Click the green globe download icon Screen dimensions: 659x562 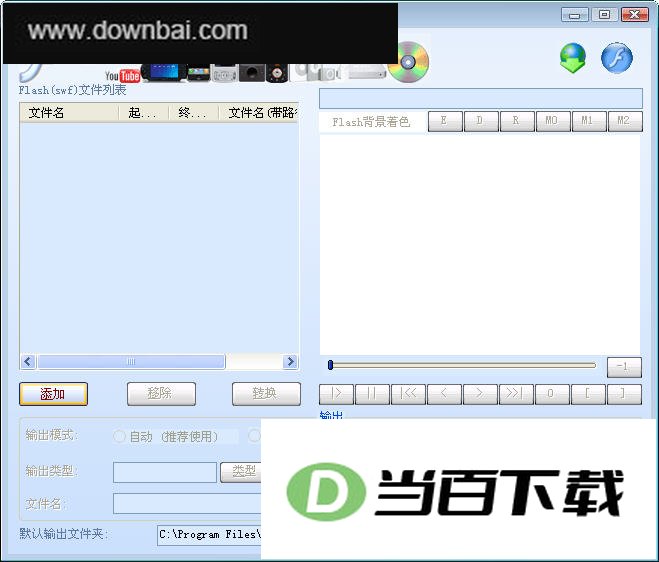tap(573, 58)
